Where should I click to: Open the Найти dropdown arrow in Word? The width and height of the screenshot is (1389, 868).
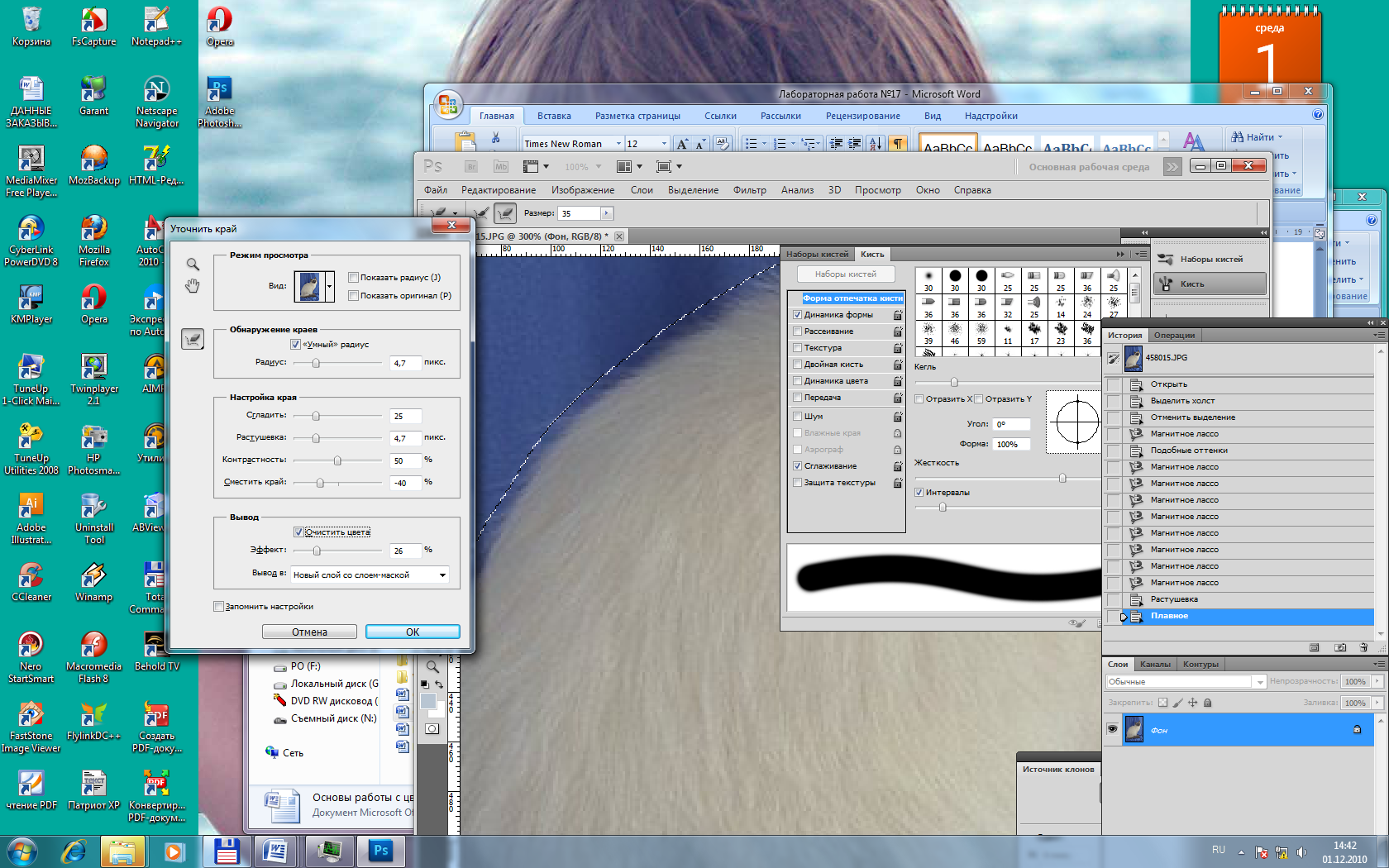point(1281,137)
